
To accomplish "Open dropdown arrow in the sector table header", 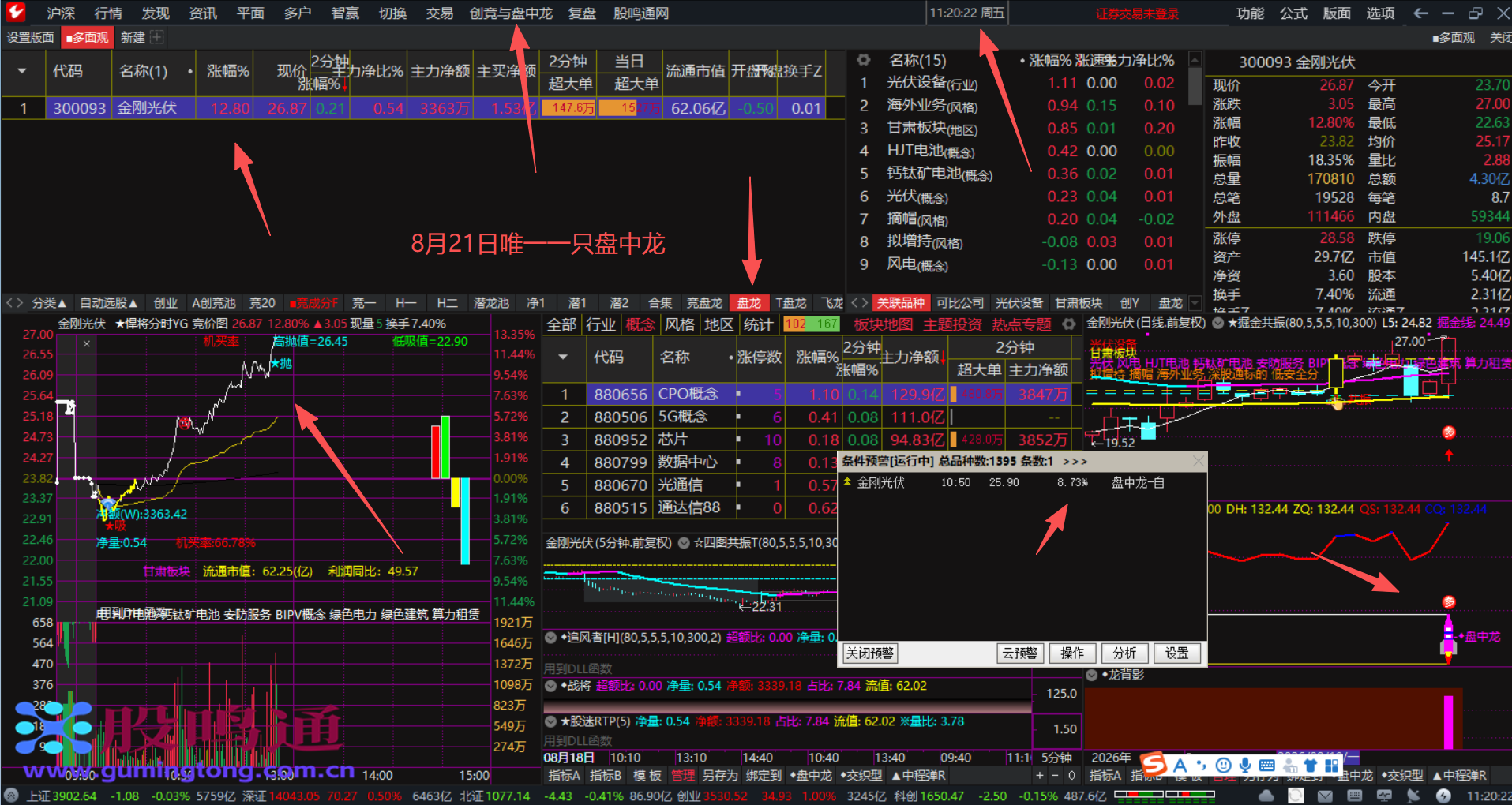I will 563,358.
